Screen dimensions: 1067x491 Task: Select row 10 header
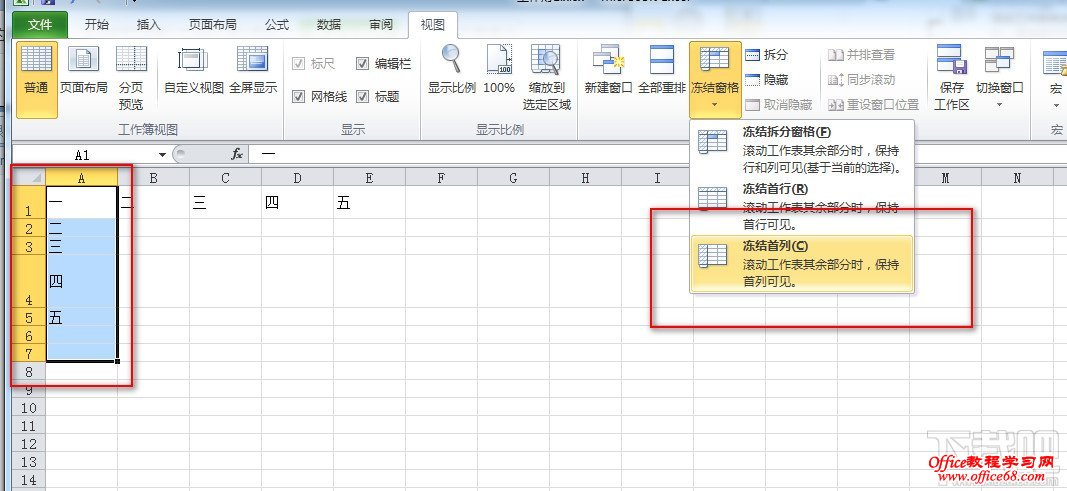[29, 407]
